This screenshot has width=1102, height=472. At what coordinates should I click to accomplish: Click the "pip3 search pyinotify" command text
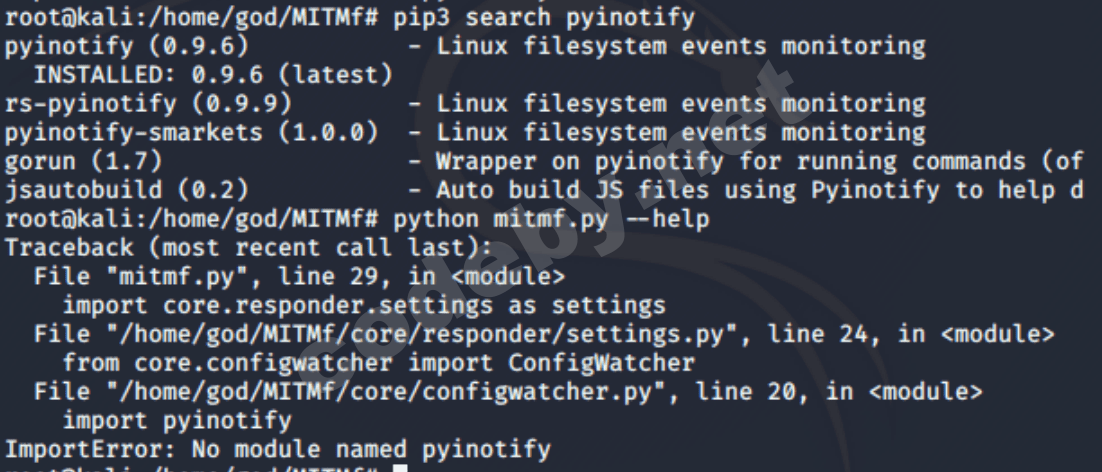click(545, 17)
